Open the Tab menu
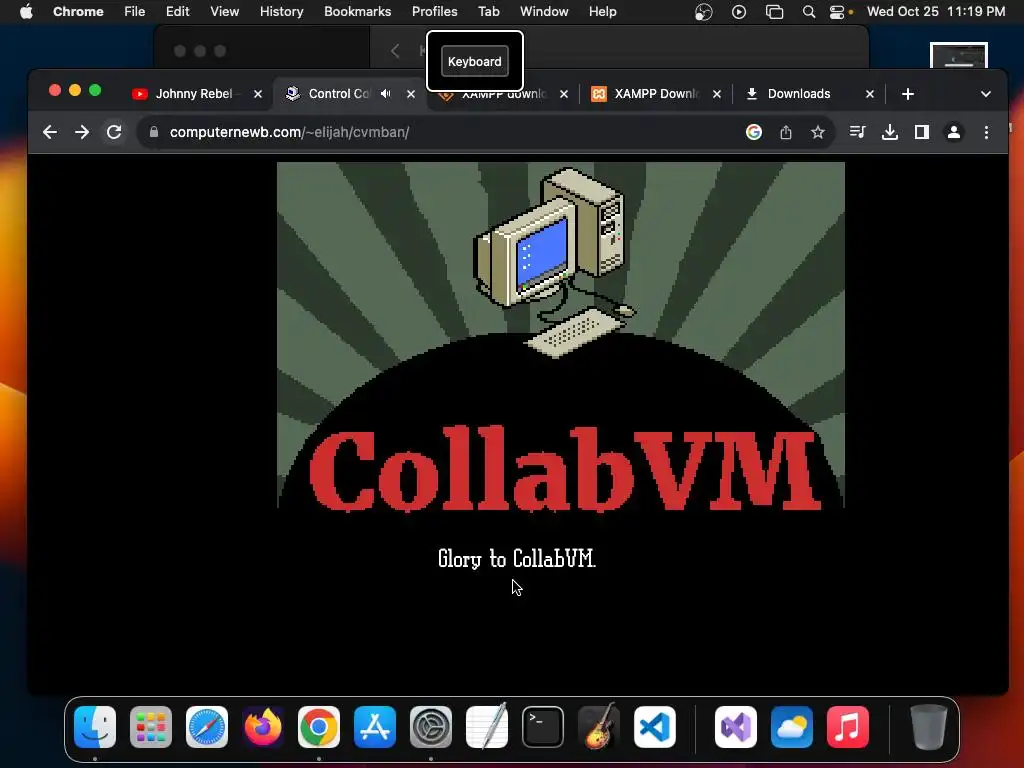This screenshot has height=768, width=1024. tap(488, 12)
